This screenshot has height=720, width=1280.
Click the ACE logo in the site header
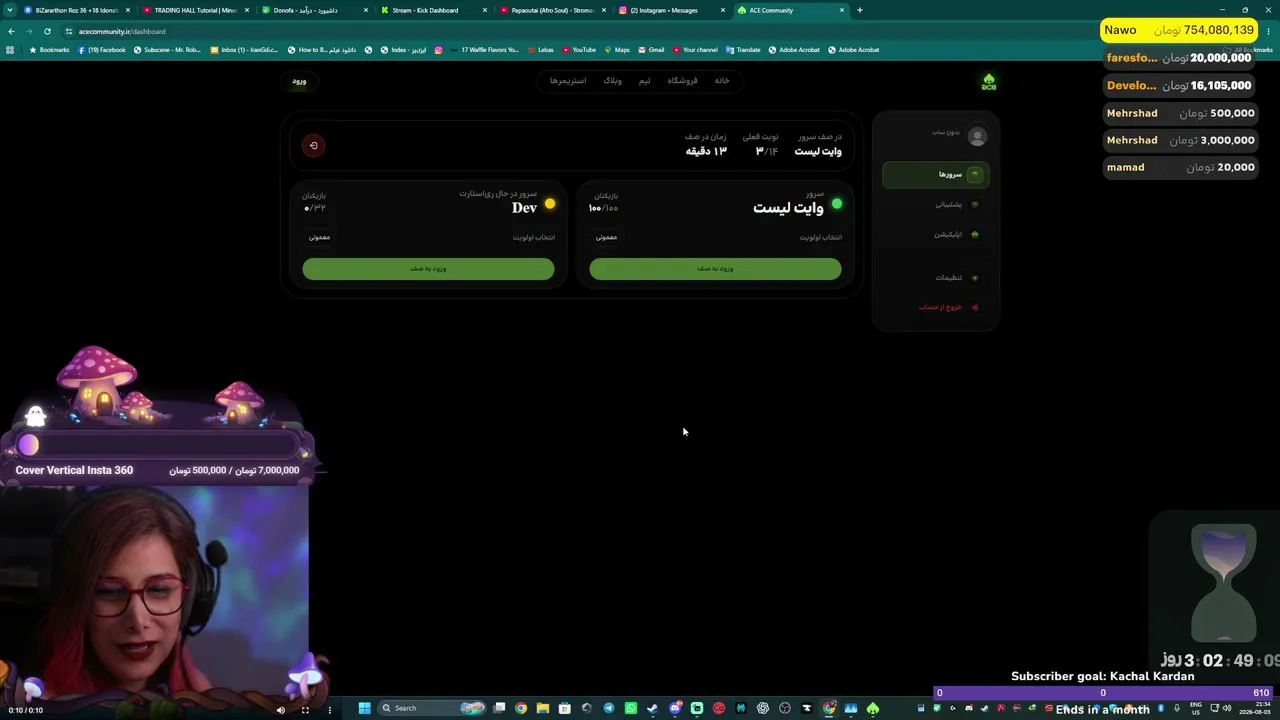click(x=989, y=82)
